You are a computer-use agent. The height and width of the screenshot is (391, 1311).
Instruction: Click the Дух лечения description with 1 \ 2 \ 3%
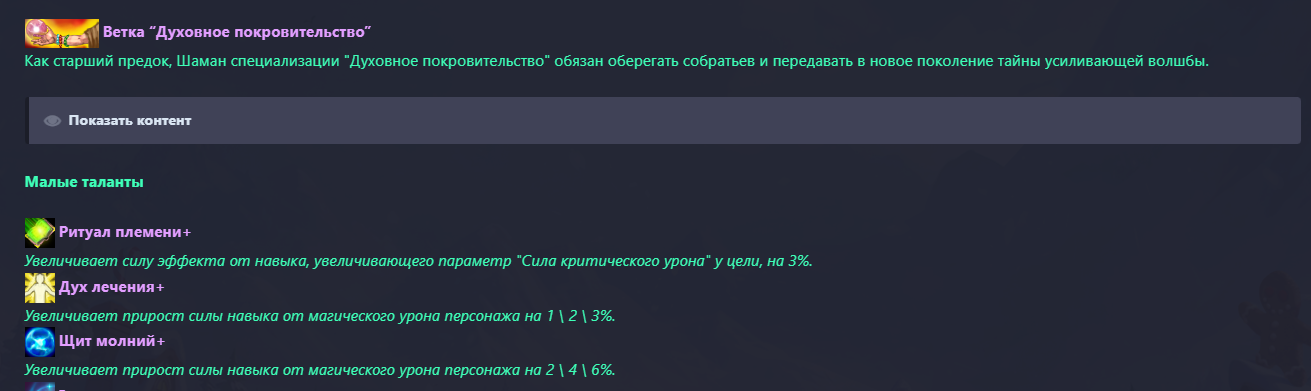click(320, 316)
